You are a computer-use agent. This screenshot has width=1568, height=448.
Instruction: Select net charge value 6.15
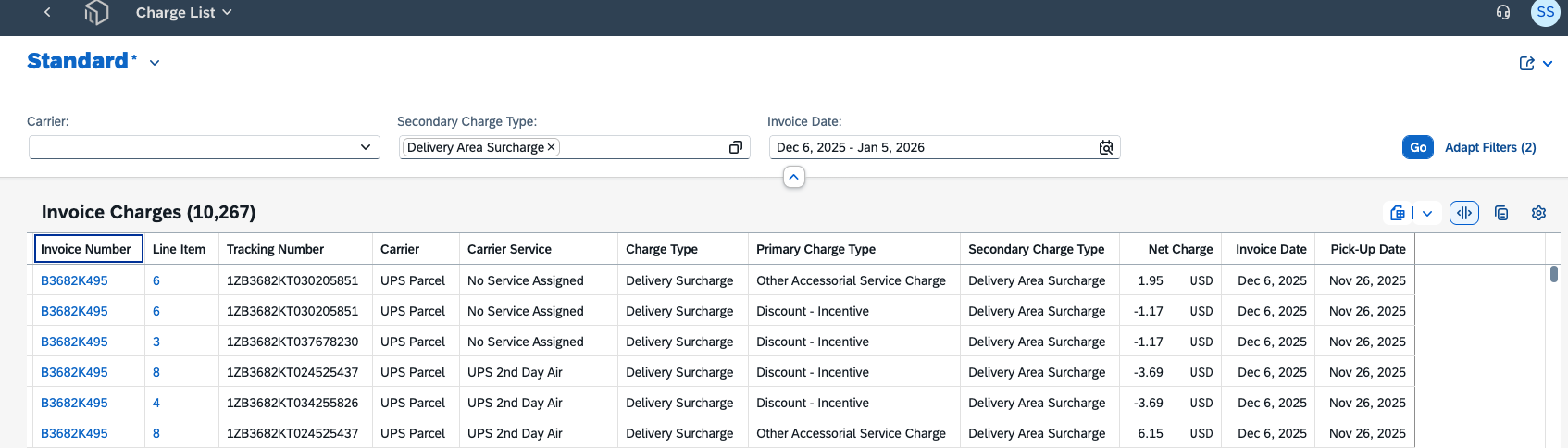click(x=1151, y=433)
